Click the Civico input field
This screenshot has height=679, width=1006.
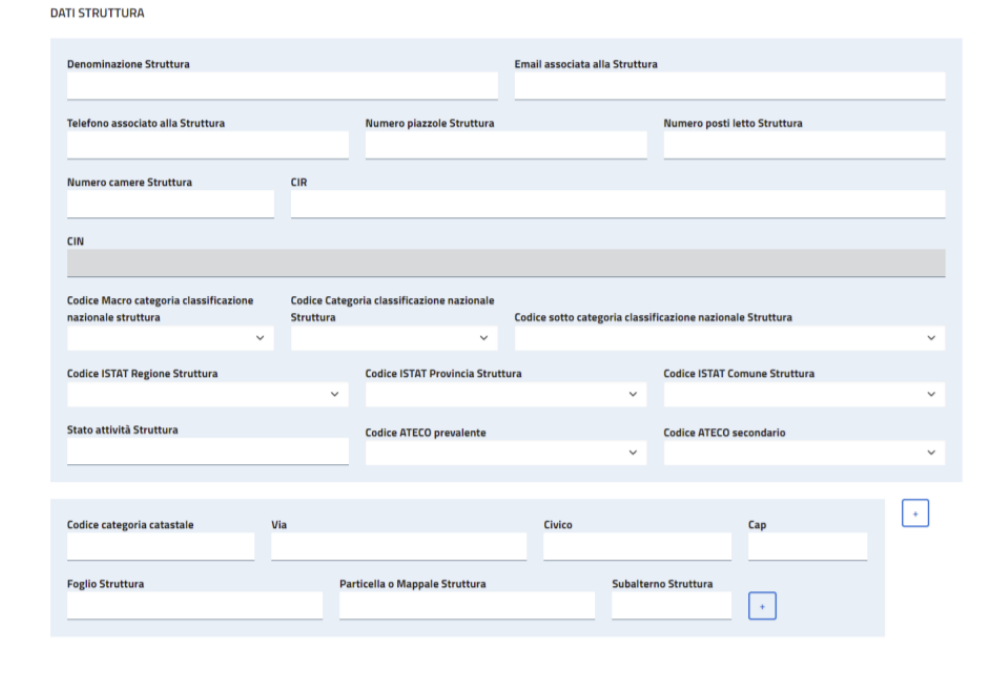[x=637, y=547]
